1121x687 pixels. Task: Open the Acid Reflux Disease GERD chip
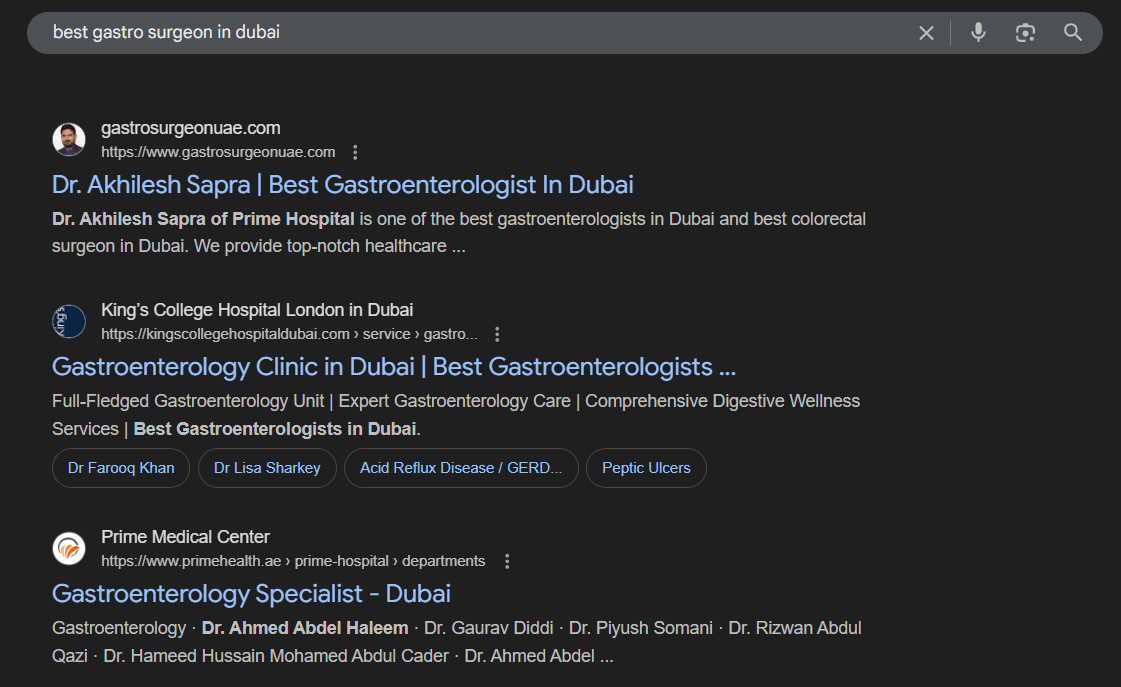pos(461,467)
